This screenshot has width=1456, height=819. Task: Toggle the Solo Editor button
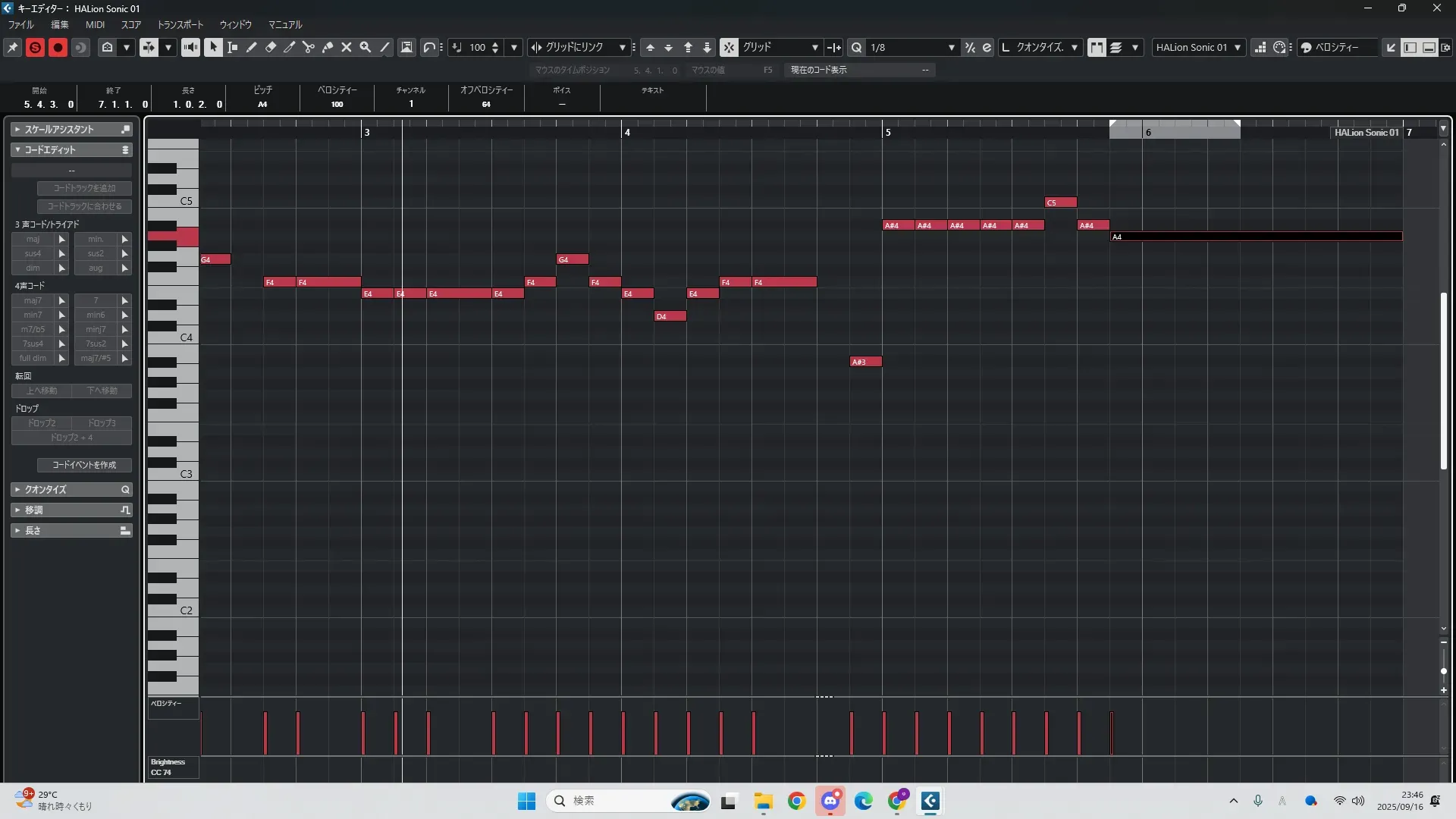[35, 47]
